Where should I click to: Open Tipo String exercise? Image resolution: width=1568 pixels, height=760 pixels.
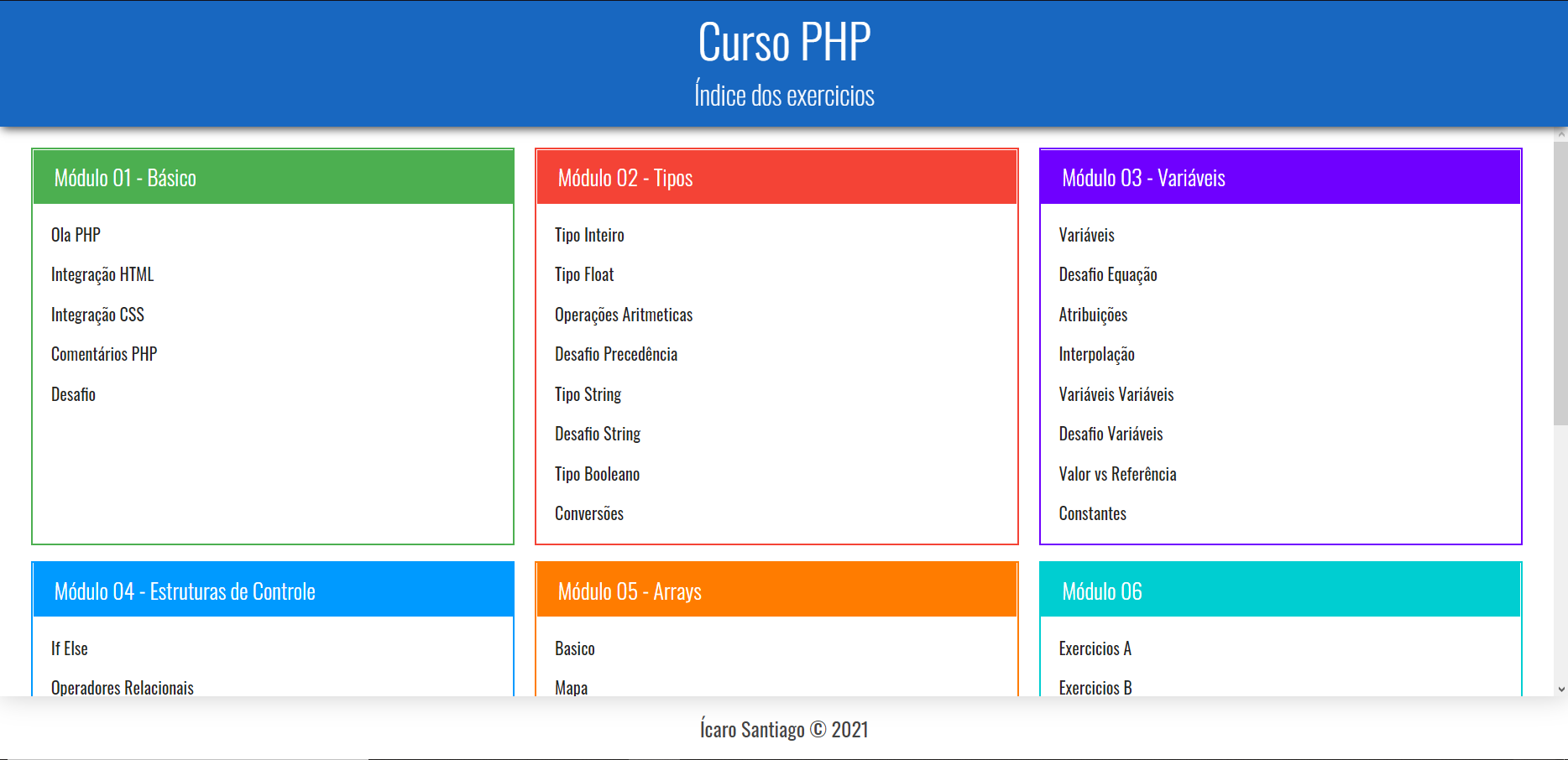(588, 394)
